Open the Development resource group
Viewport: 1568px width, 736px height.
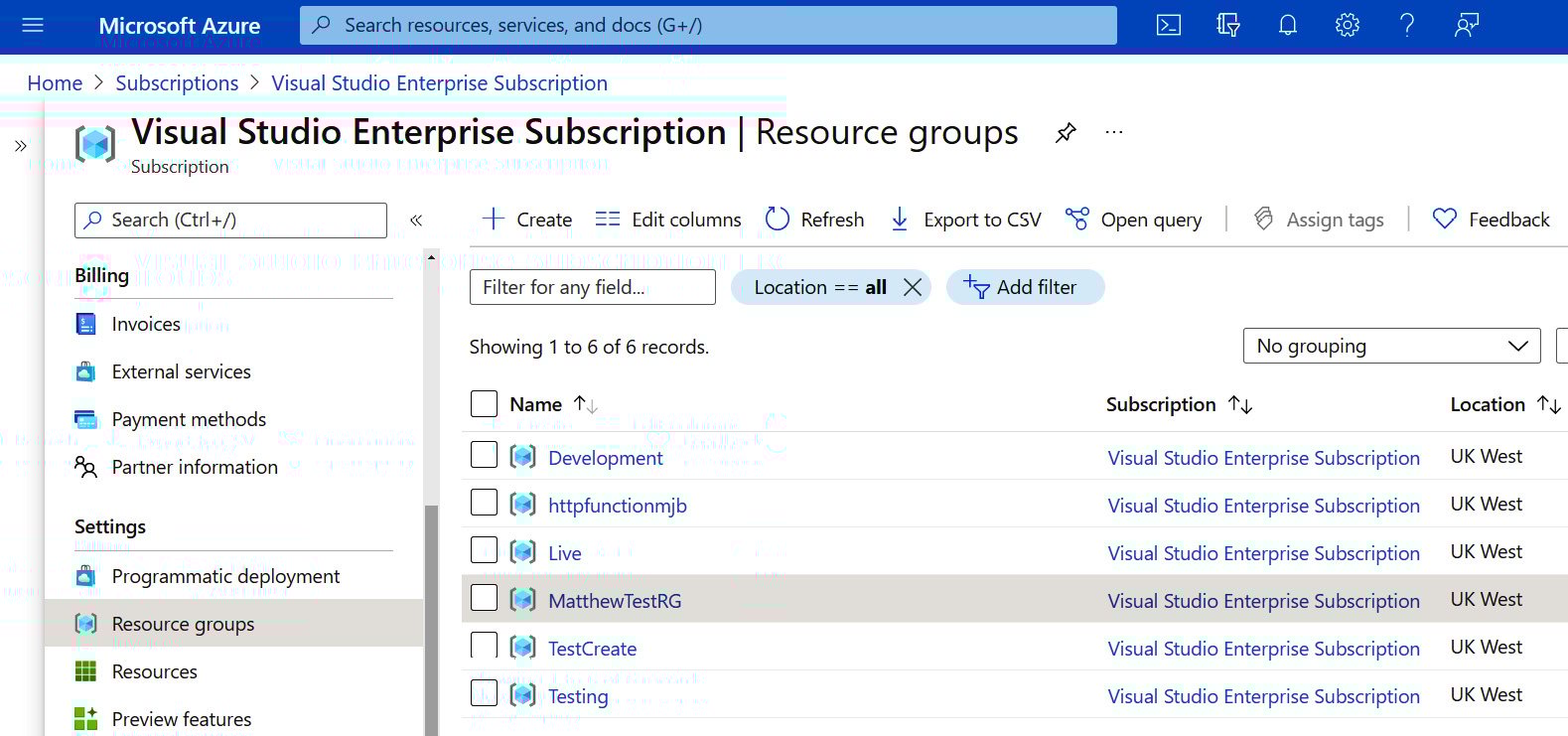pyautogui.click(x=605, y=458)
